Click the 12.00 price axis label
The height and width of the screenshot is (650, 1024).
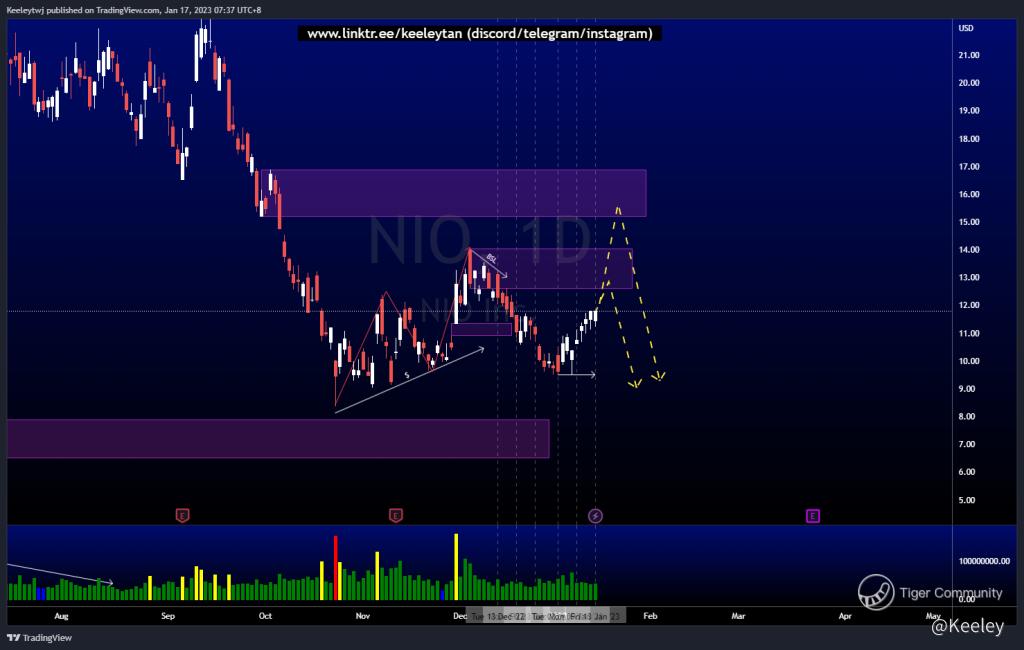tap(968, 305)
